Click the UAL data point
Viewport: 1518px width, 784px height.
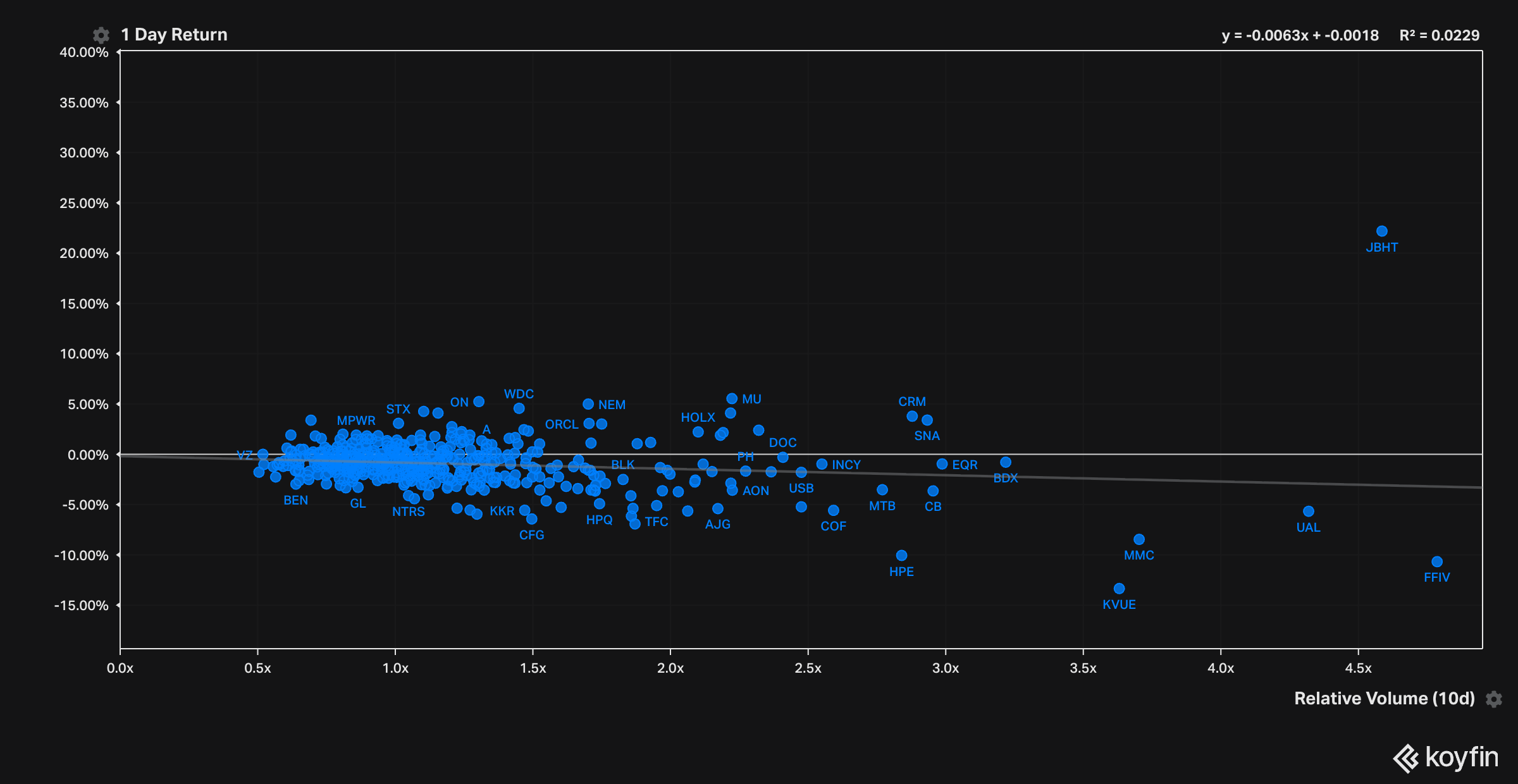pyautogui.click(x=1308, y=511)
